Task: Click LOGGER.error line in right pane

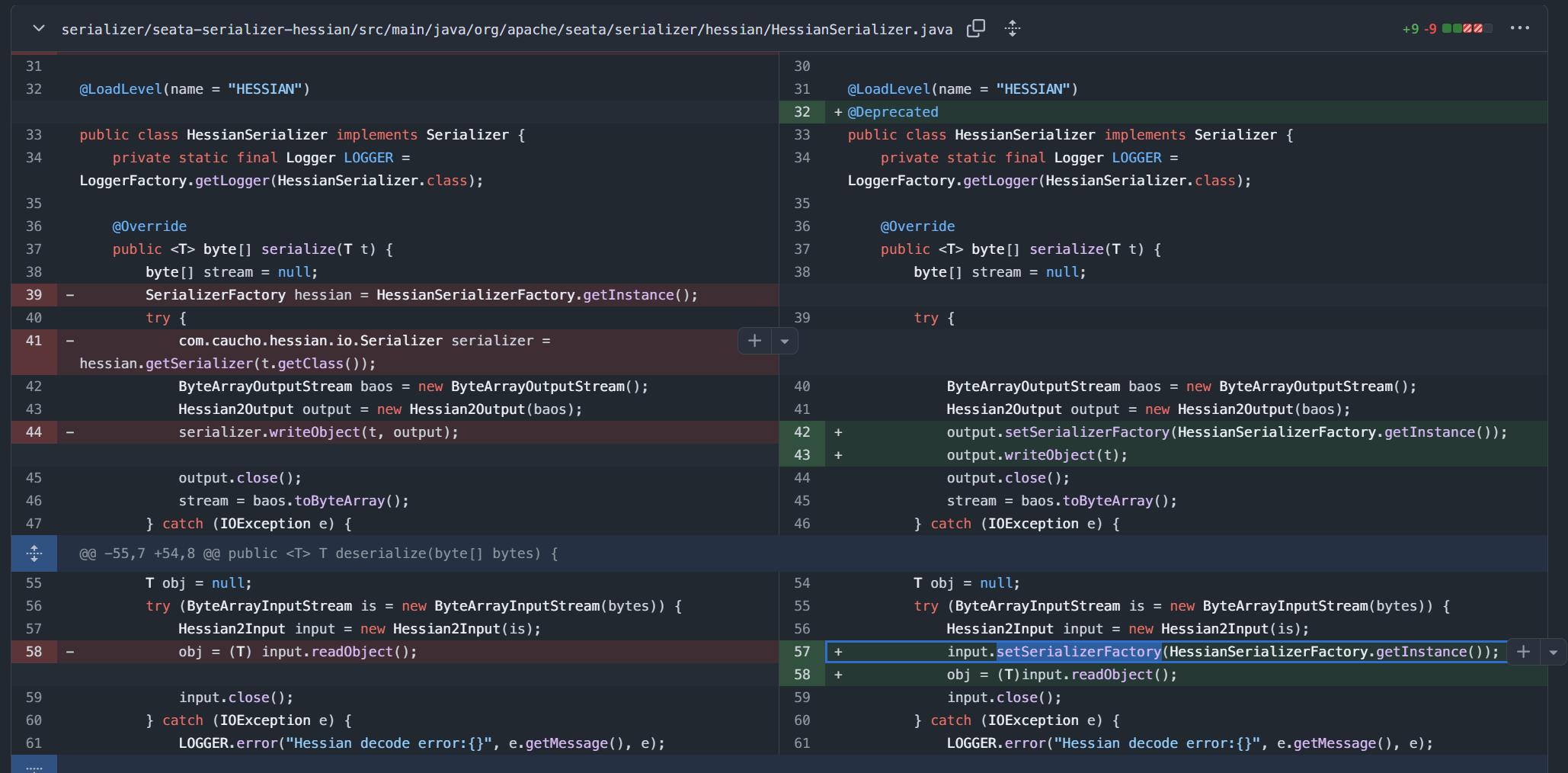Action: [x=1189, y=743]
